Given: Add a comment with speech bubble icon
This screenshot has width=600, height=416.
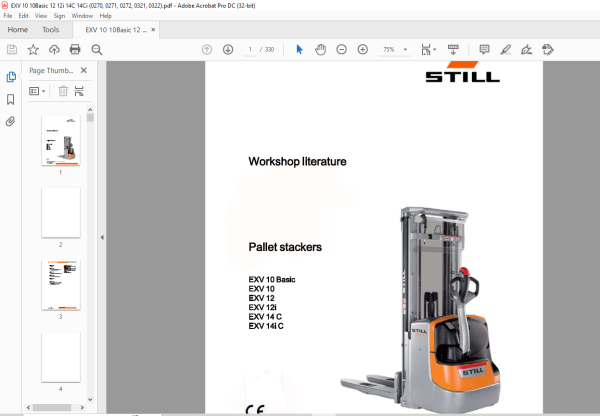Looking at the screenshot, I should 484,49.
